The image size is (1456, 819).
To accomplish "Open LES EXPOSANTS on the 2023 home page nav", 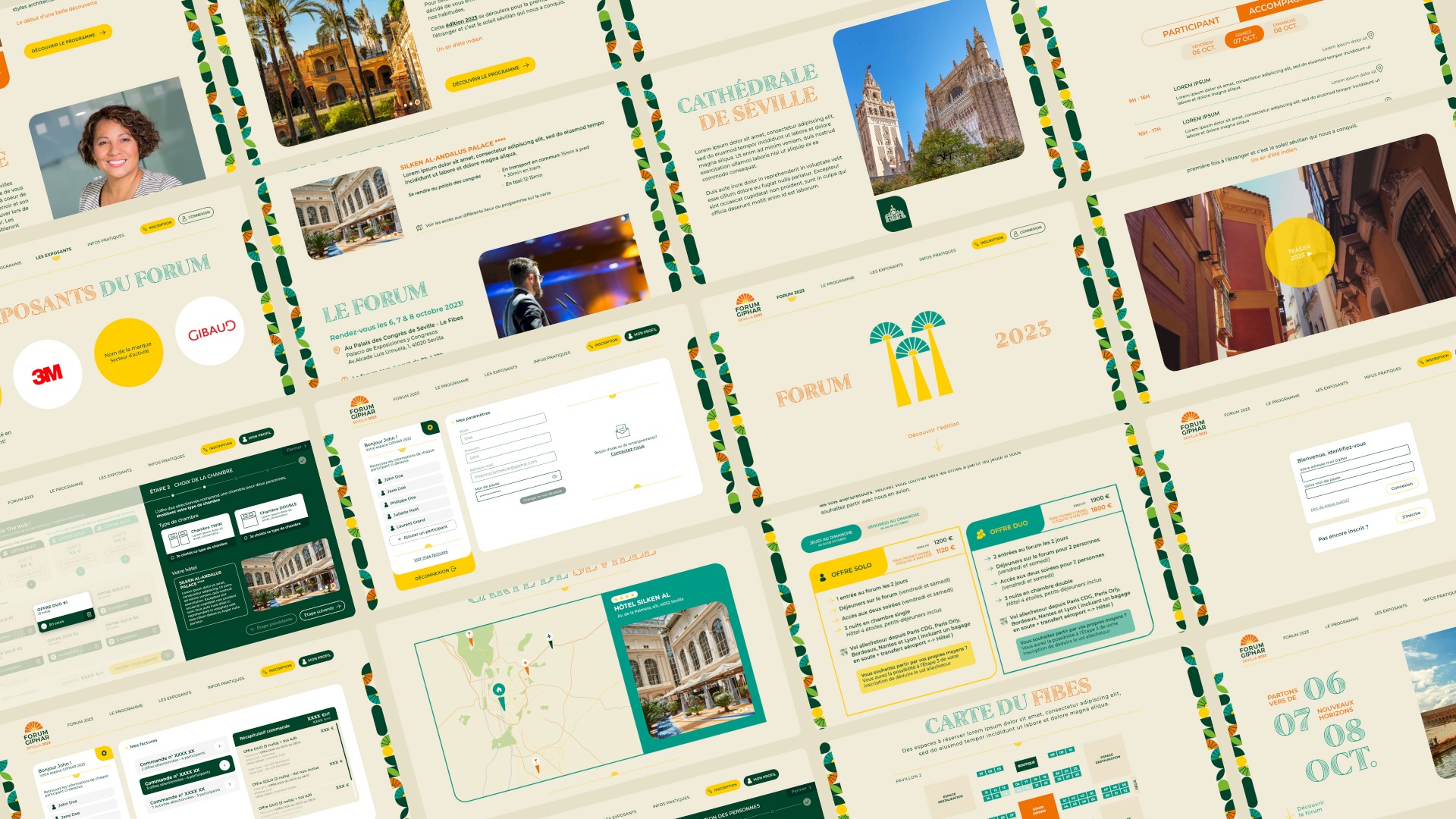I will click(886, 268).
